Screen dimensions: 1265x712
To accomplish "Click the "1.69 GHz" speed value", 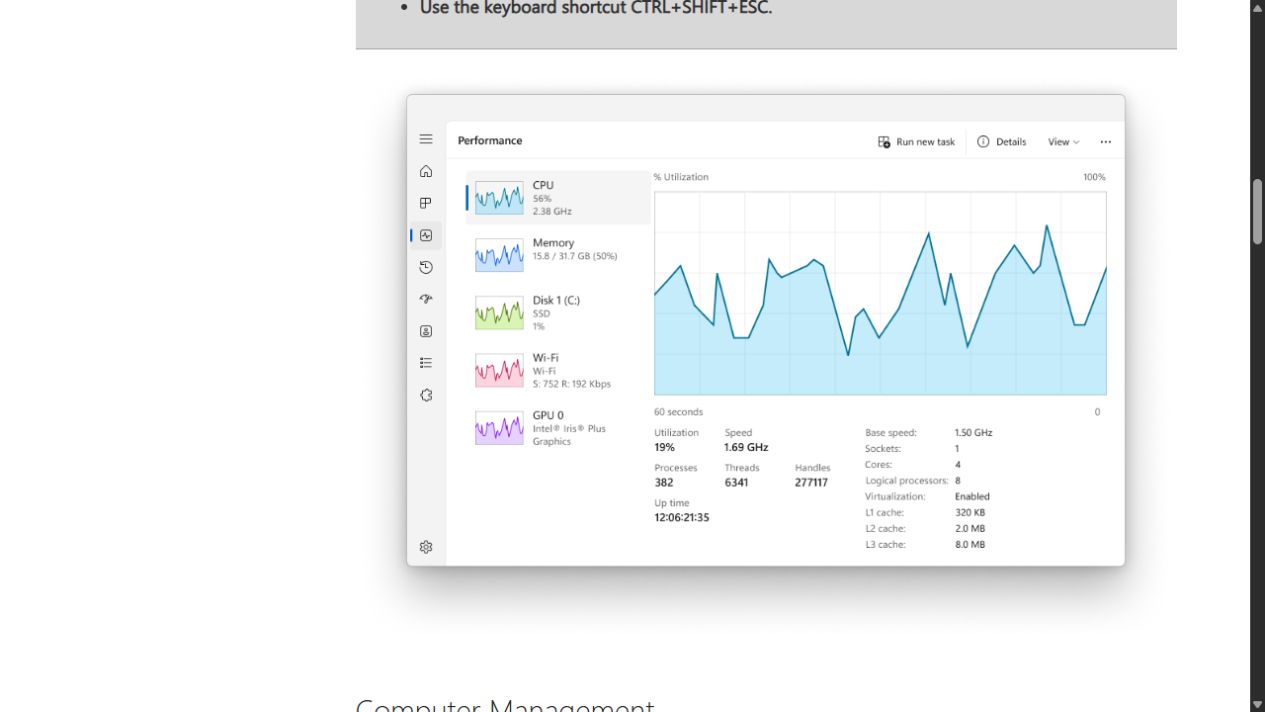I will pyautogui.click(x=746, y=448).
